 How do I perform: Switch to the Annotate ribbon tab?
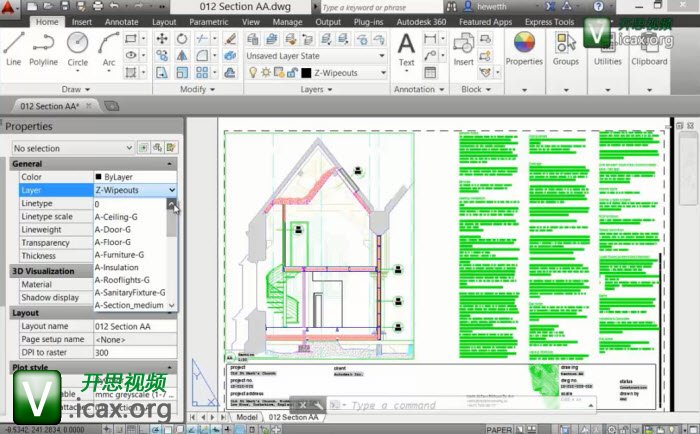[x=124, y=21]
